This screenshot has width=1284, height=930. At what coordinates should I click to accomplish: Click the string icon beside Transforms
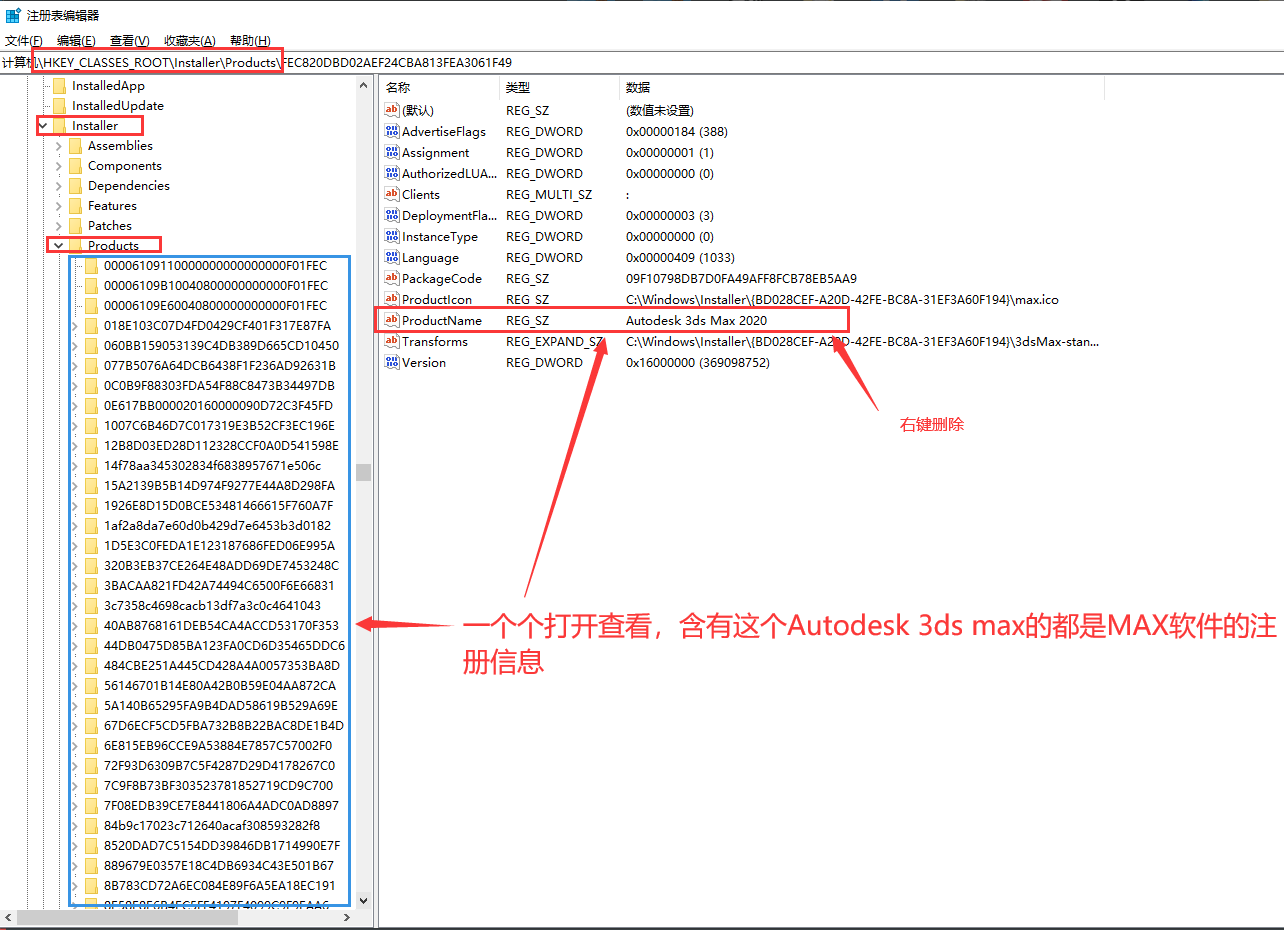(392, 341)
